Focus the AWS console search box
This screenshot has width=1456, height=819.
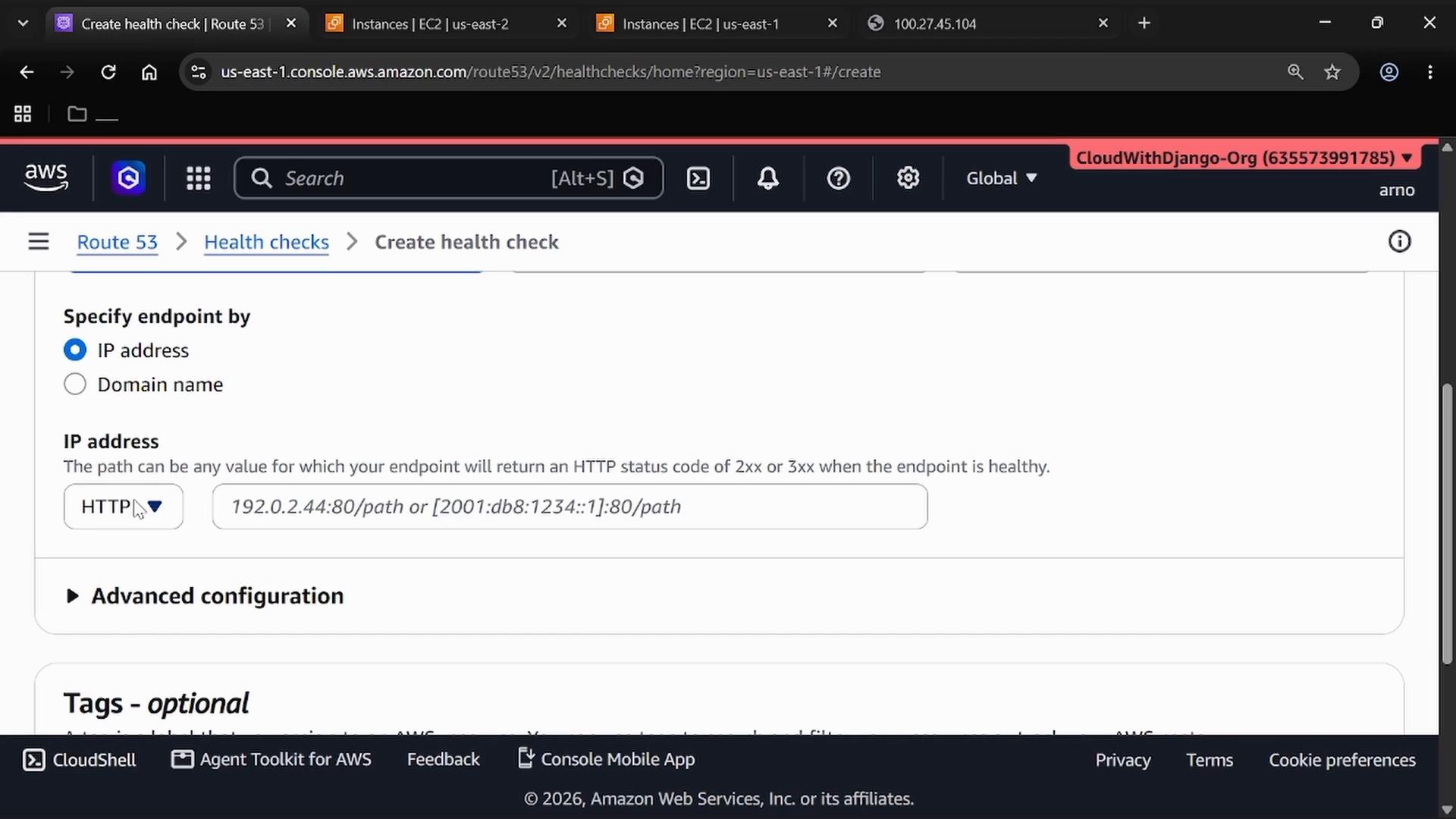[449, 178]
